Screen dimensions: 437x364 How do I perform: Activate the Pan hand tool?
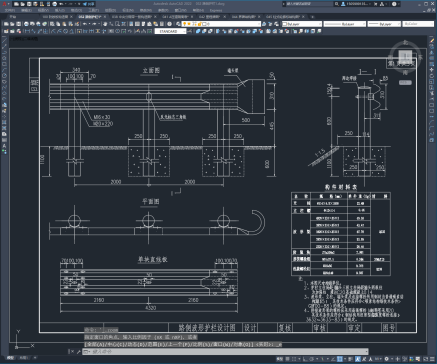(x=105, y=24)
